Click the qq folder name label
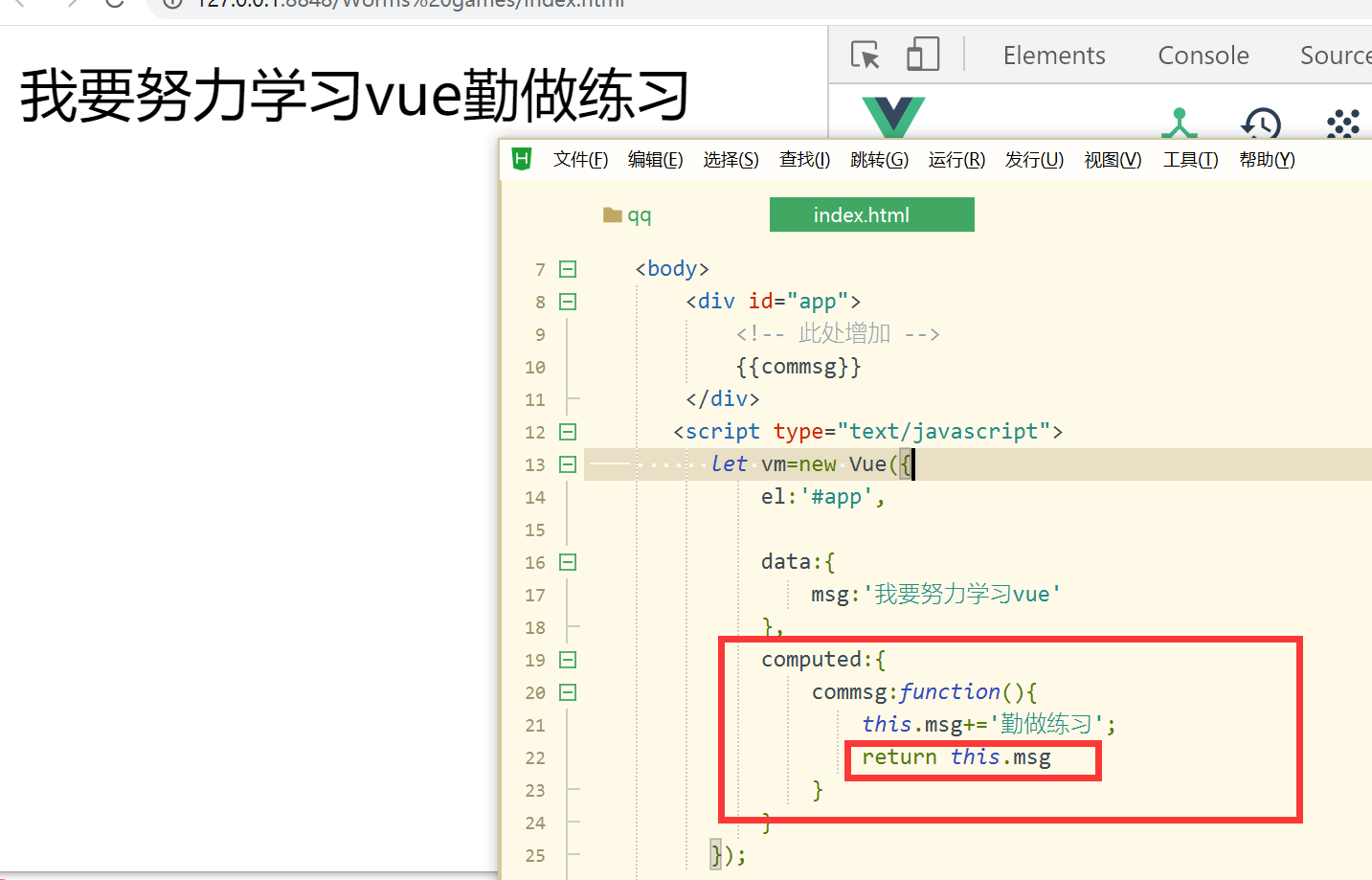Image resolution: width=1372 pixels, height=880 pixels. pos(639,215)
